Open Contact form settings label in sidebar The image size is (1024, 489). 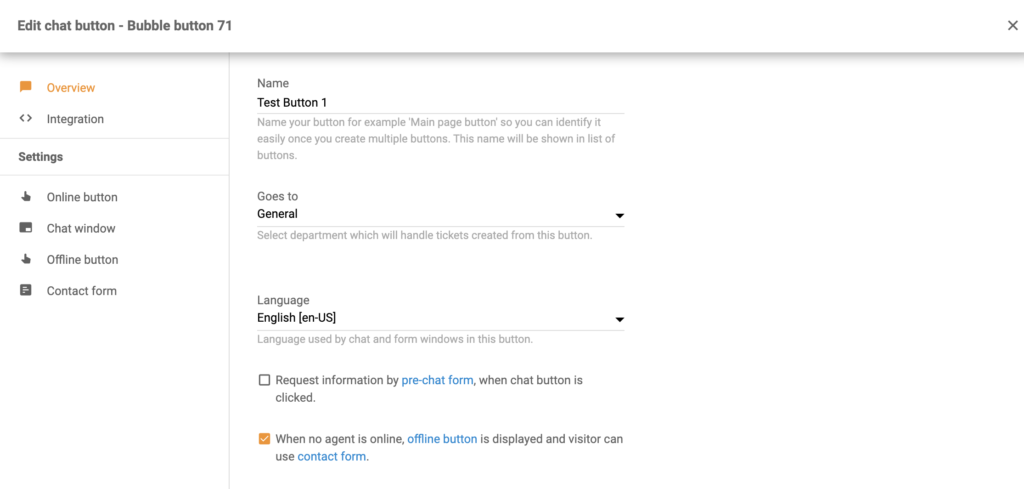tap(81, 291)
